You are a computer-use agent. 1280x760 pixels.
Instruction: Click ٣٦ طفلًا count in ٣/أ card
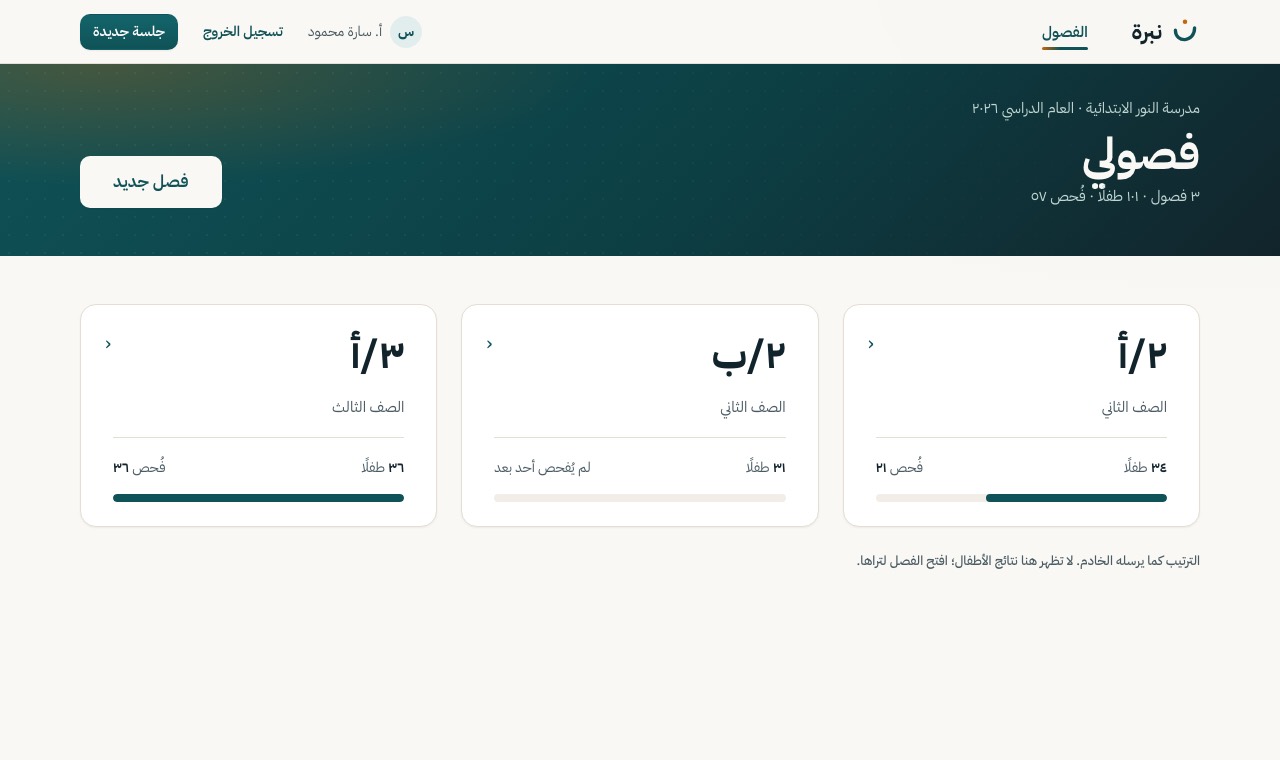coord(383,467)
